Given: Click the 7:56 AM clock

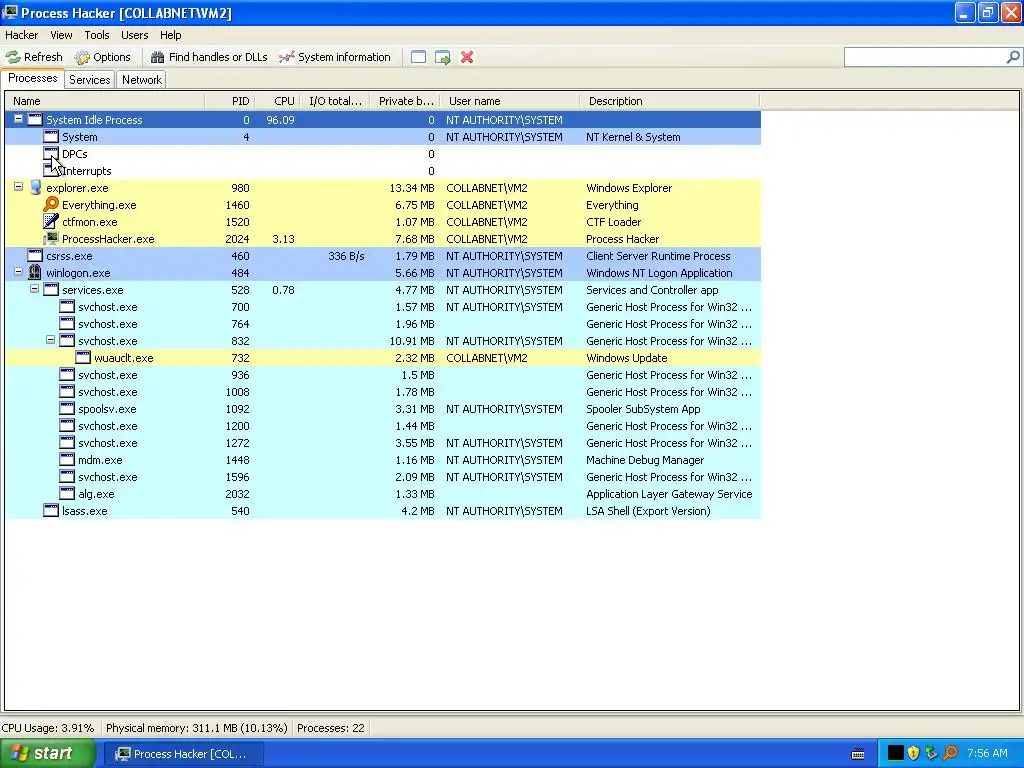Looking at the screenshot, I should pyautogui.click(x=987, y=753).
